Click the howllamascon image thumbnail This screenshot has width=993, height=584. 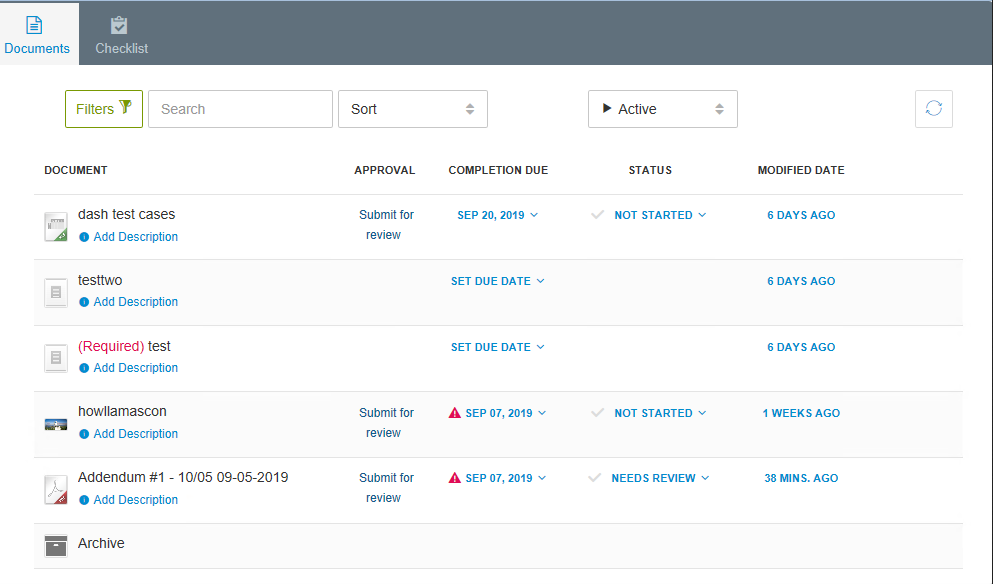55,423
